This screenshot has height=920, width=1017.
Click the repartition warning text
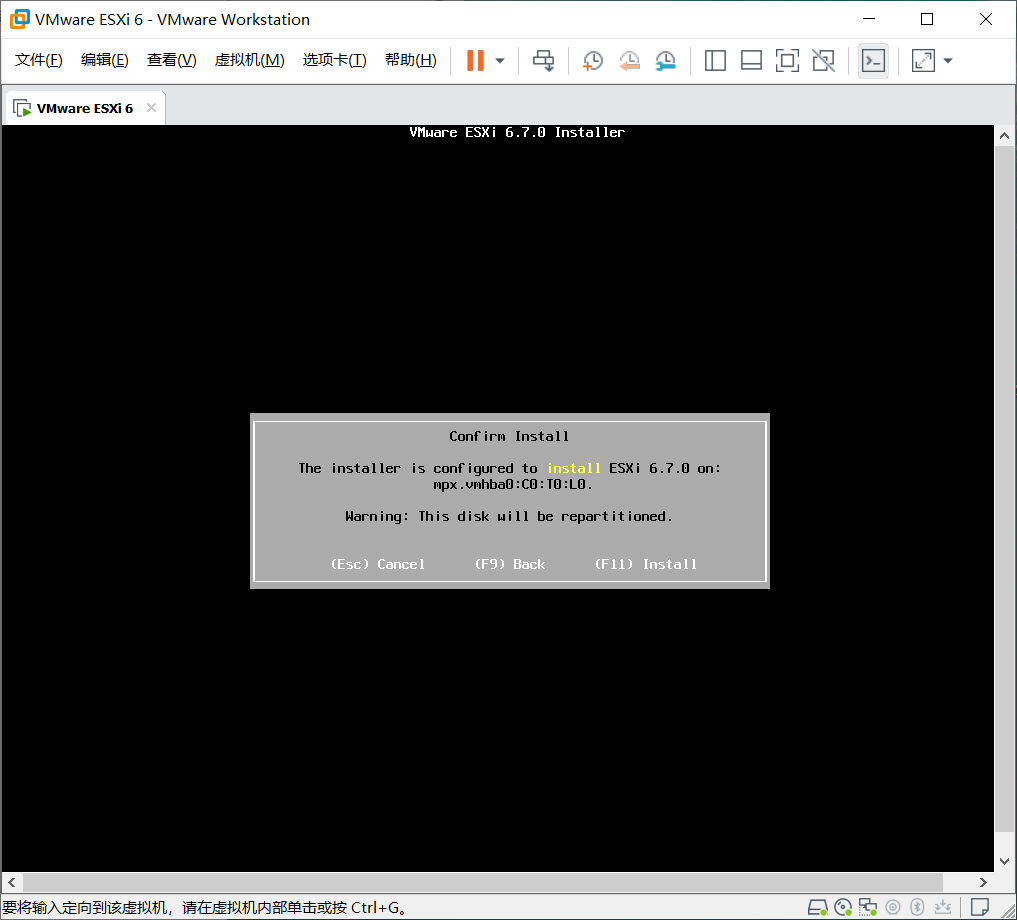tap(509, 516)
